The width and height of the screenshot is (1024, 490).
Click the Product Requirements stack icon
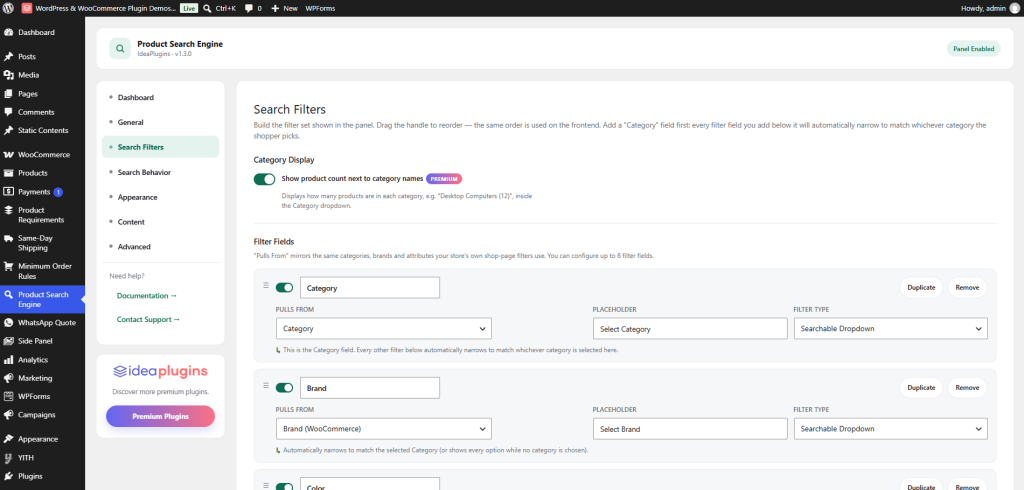[8, 210]
